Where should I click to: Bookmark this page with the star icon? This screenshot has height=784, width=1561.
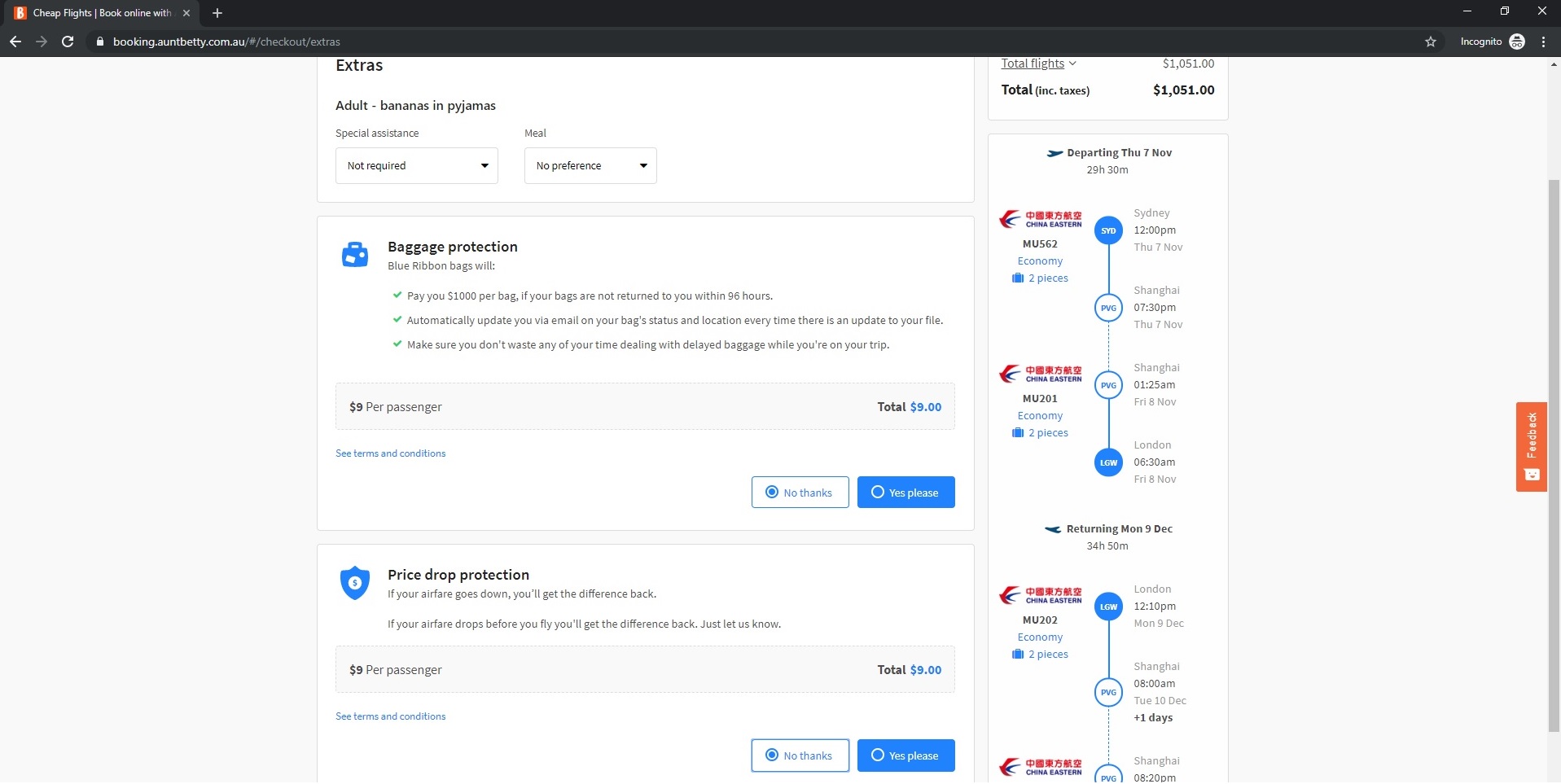click(1430, 42)
